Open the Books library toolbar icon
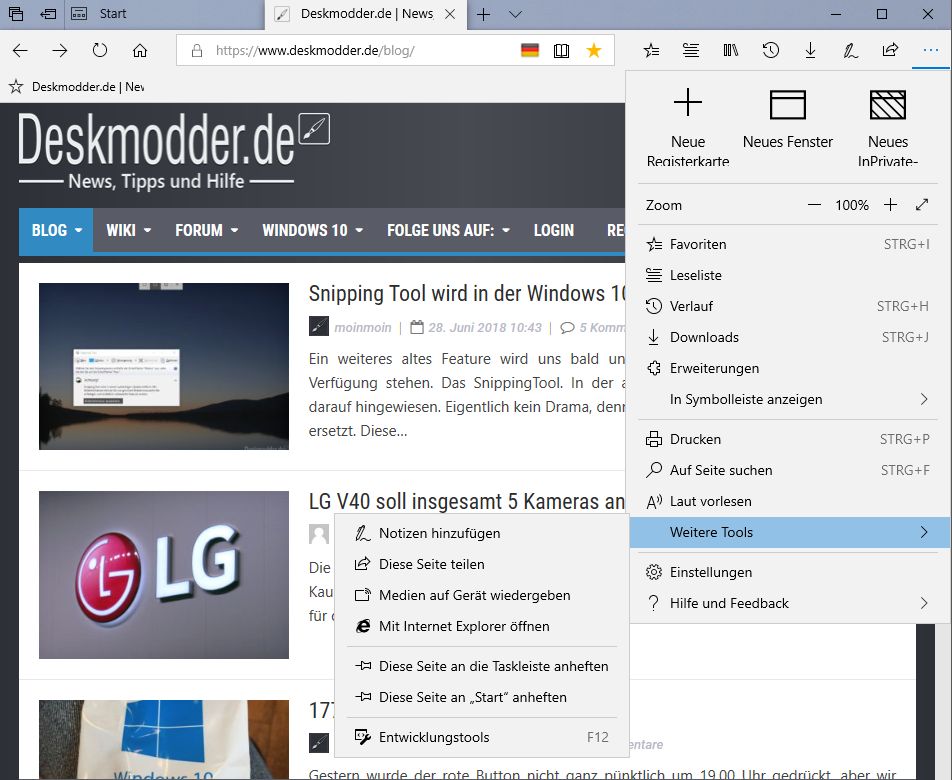This screenshot has width=952, height=780. pos(730,50)
